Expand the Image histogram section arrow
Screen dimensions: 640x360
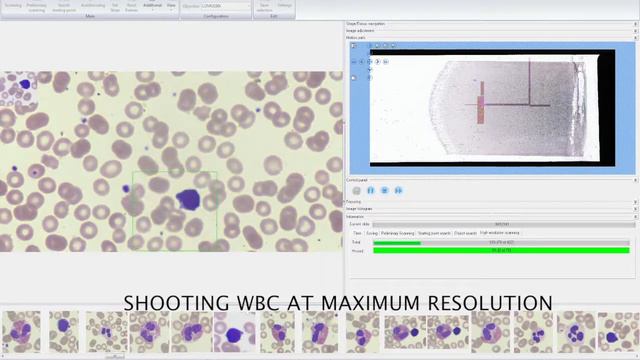(635, 209)
